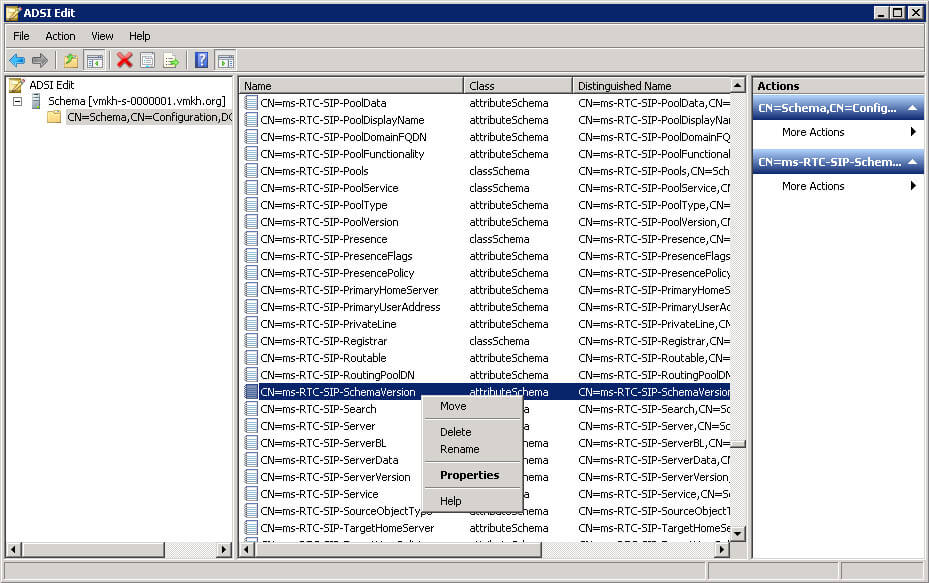Click the CN=Schema folder icon in tree

pos(55,117)
